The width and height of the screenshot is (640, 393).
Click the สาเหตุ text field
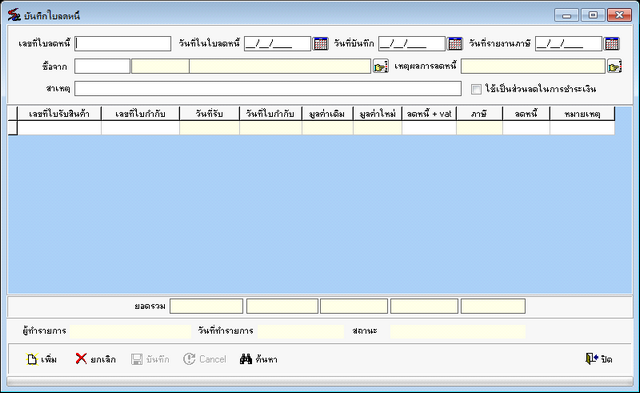pyautogui.click(x=268, y=89)
